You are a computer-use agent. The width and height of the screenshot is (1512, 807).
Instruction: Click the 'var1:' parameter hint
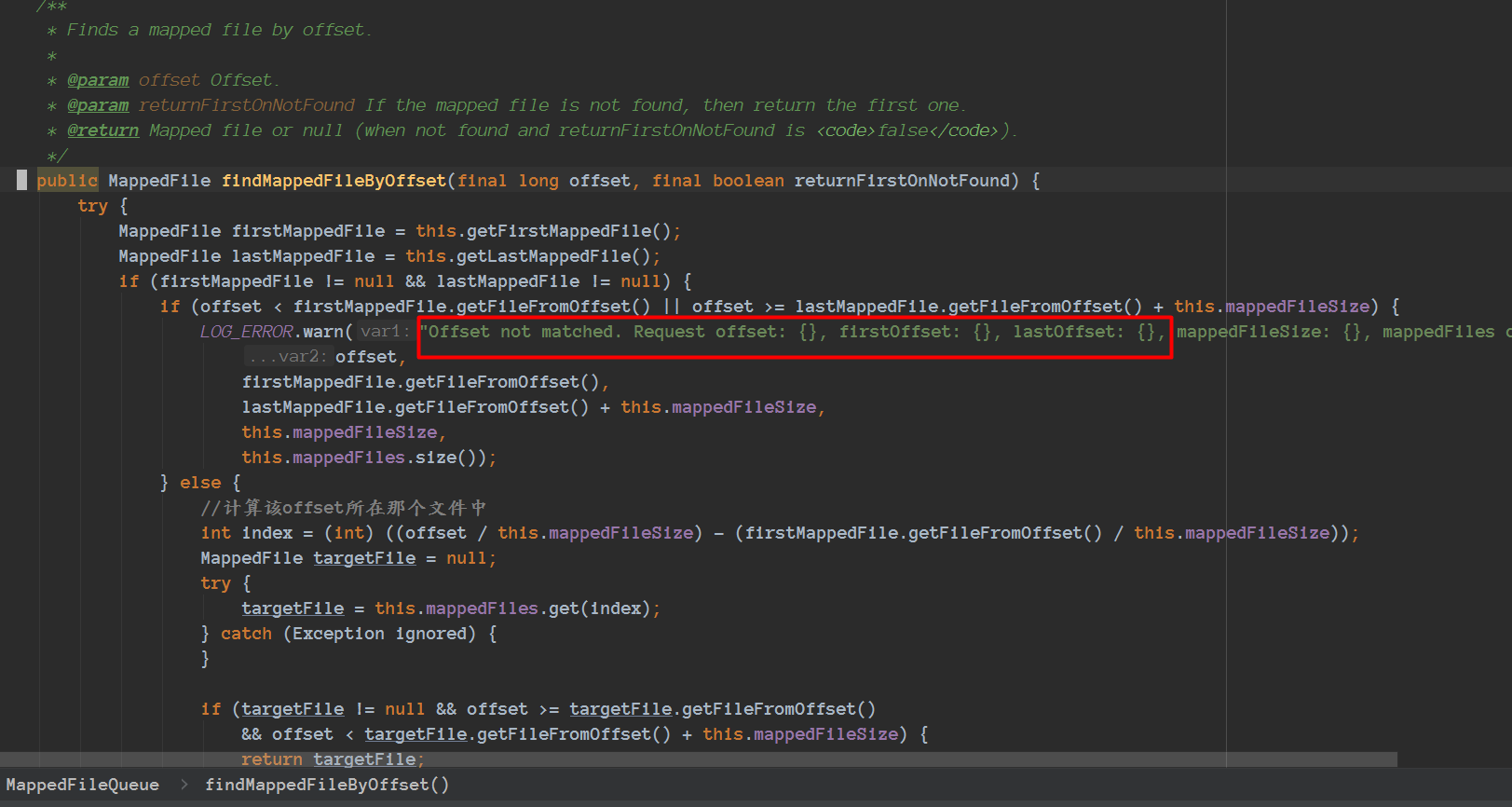pyautogui.click(x=384, y=332)
